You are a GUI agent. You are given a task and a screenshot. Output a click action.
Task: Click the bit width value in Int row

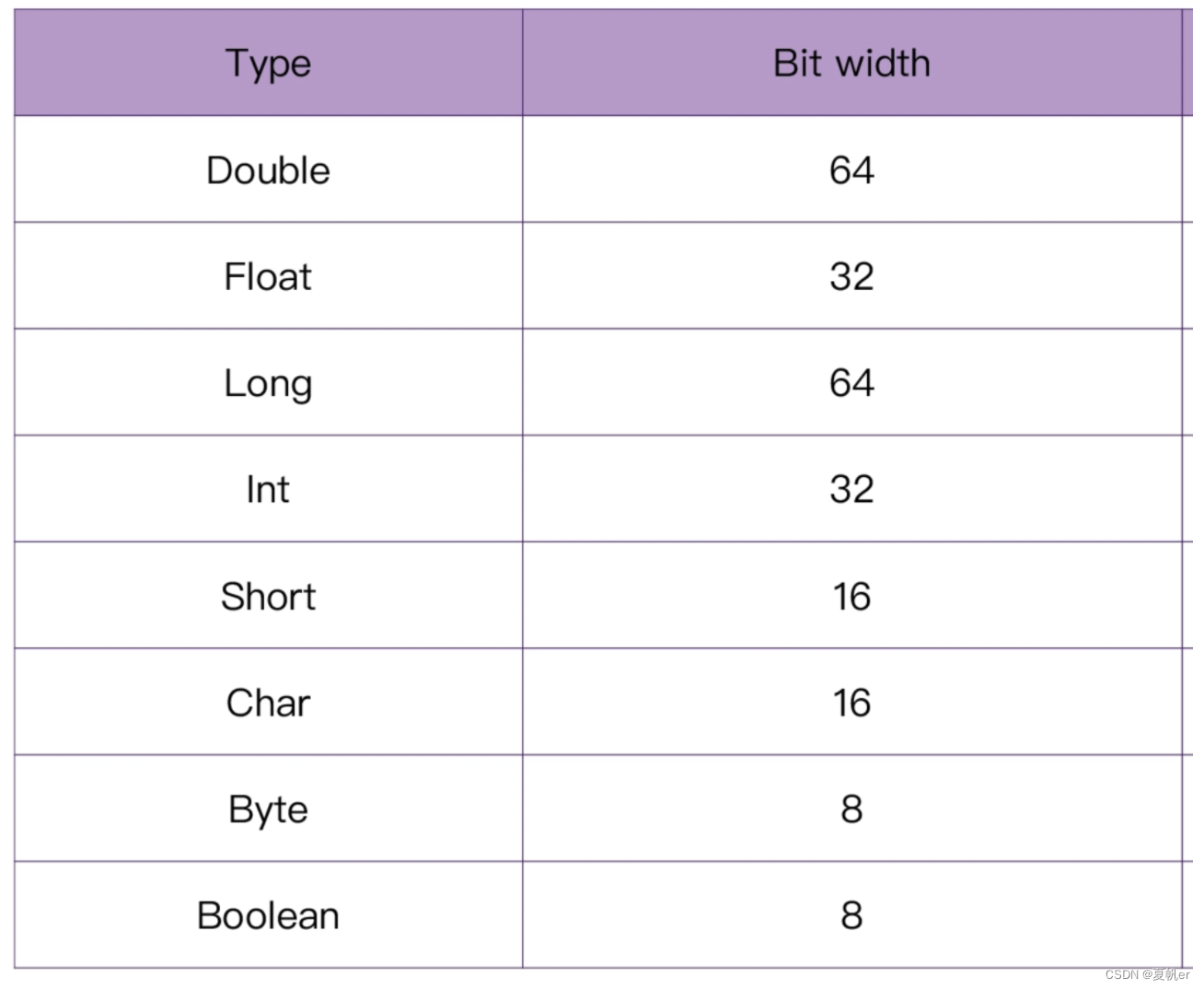pos(851,489)
